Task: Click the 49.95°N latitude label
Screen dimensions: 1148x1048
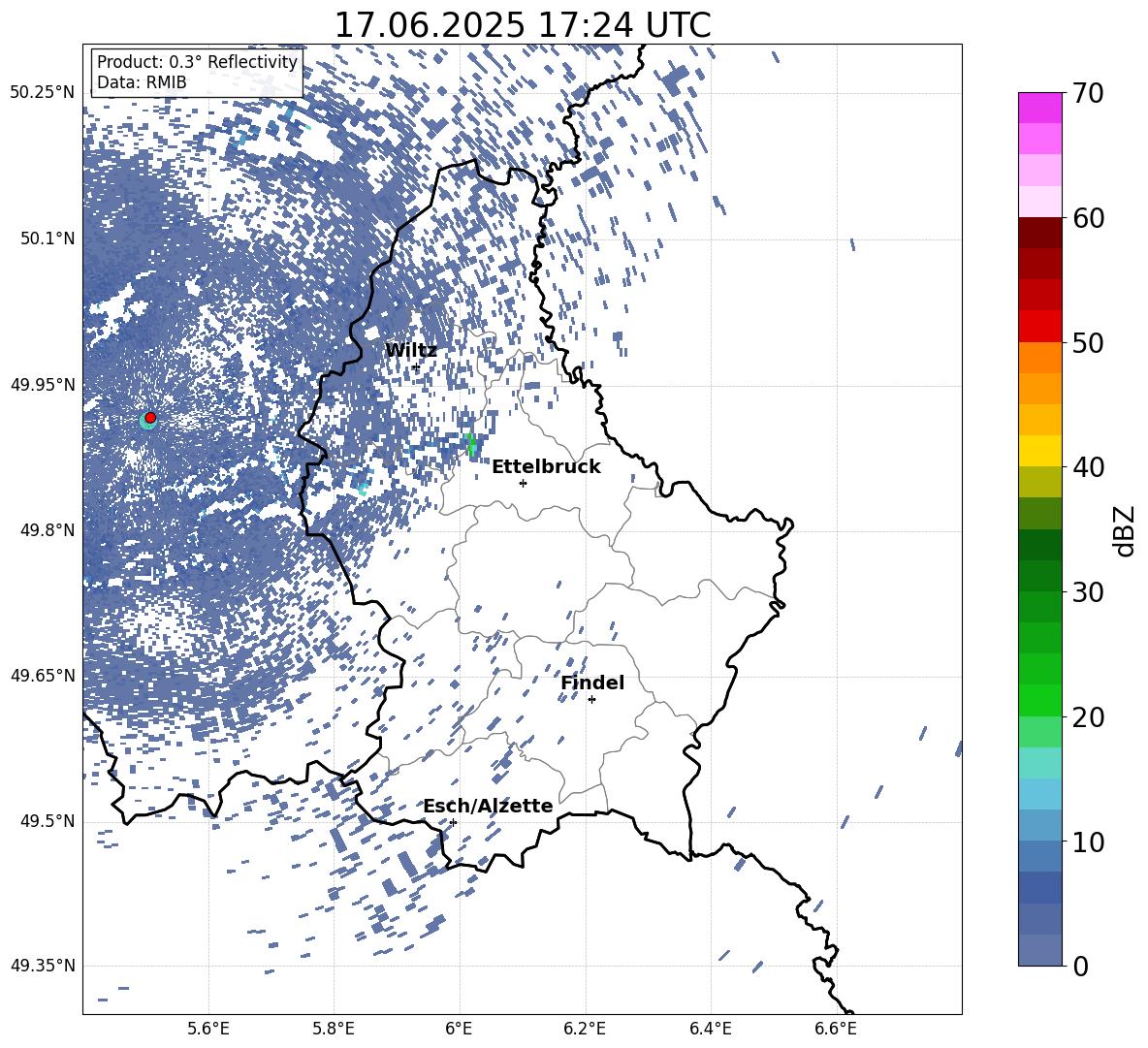Action: click(43, 385)
